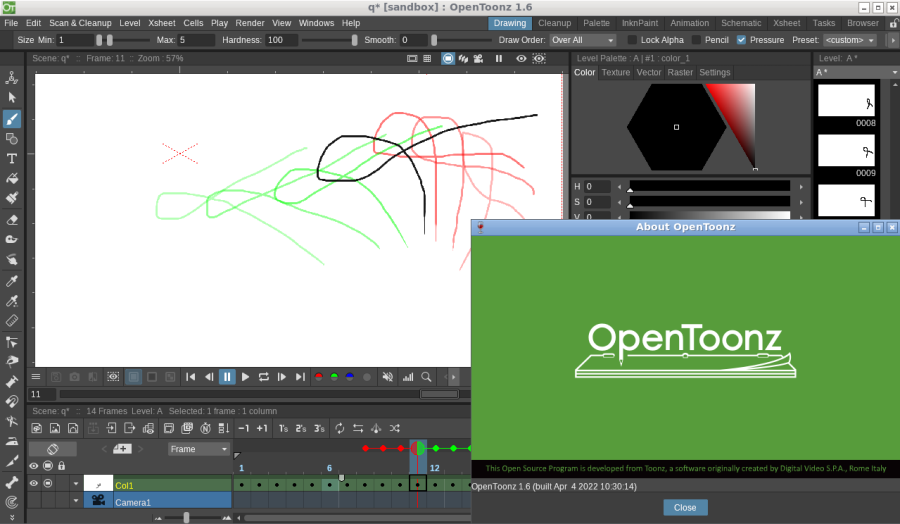Switch to 3D view icon
The width and height of the screenshot is (900, 524).
pyautogui.click(x=463, y=59)
